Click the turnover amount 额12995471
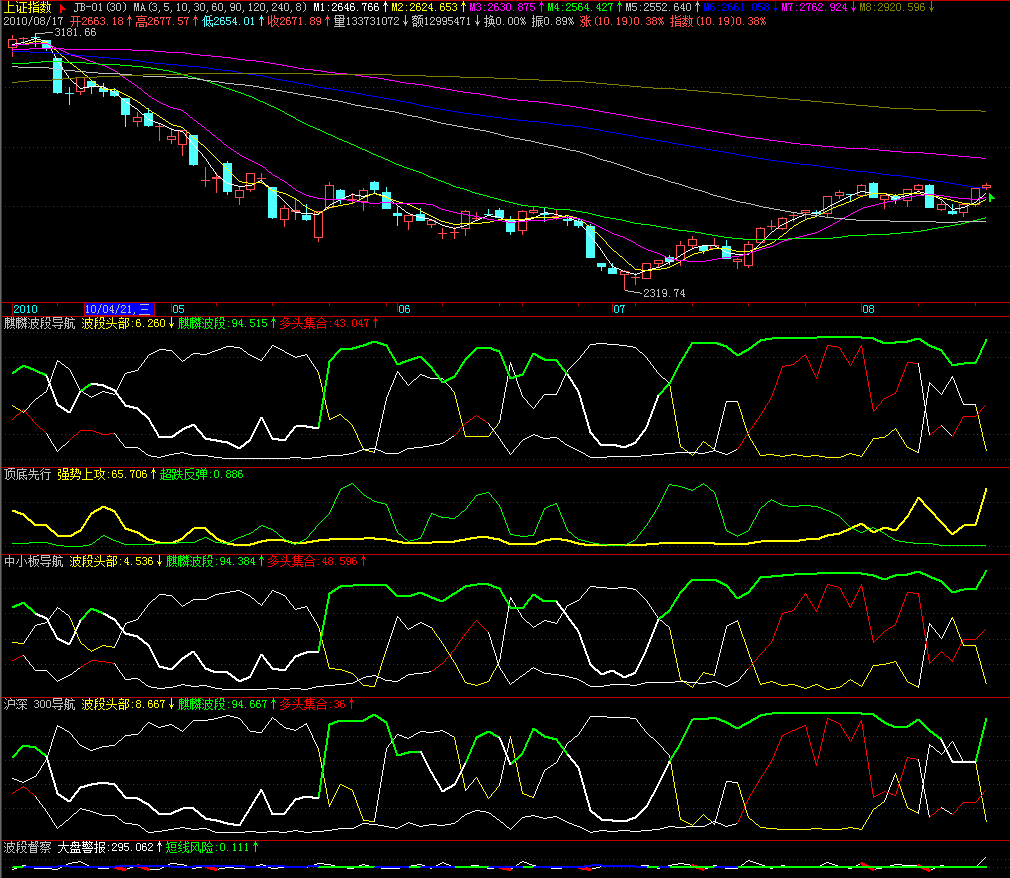Screen dimensions: 1010x878 pyautogui.click(x=445, y=21)
